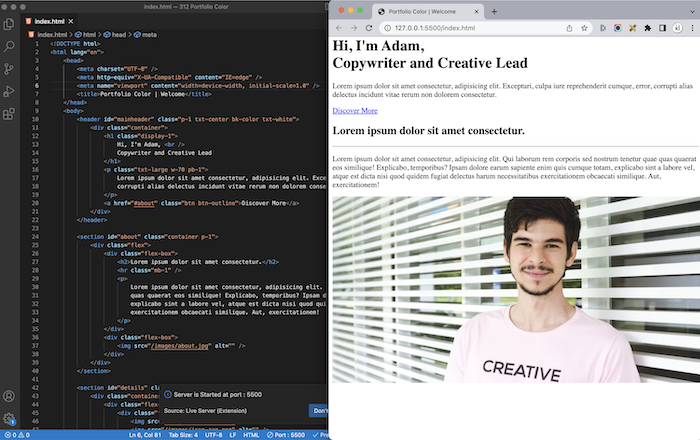Click Tab Size: 4 in the status bar

(x=183, y=435)
